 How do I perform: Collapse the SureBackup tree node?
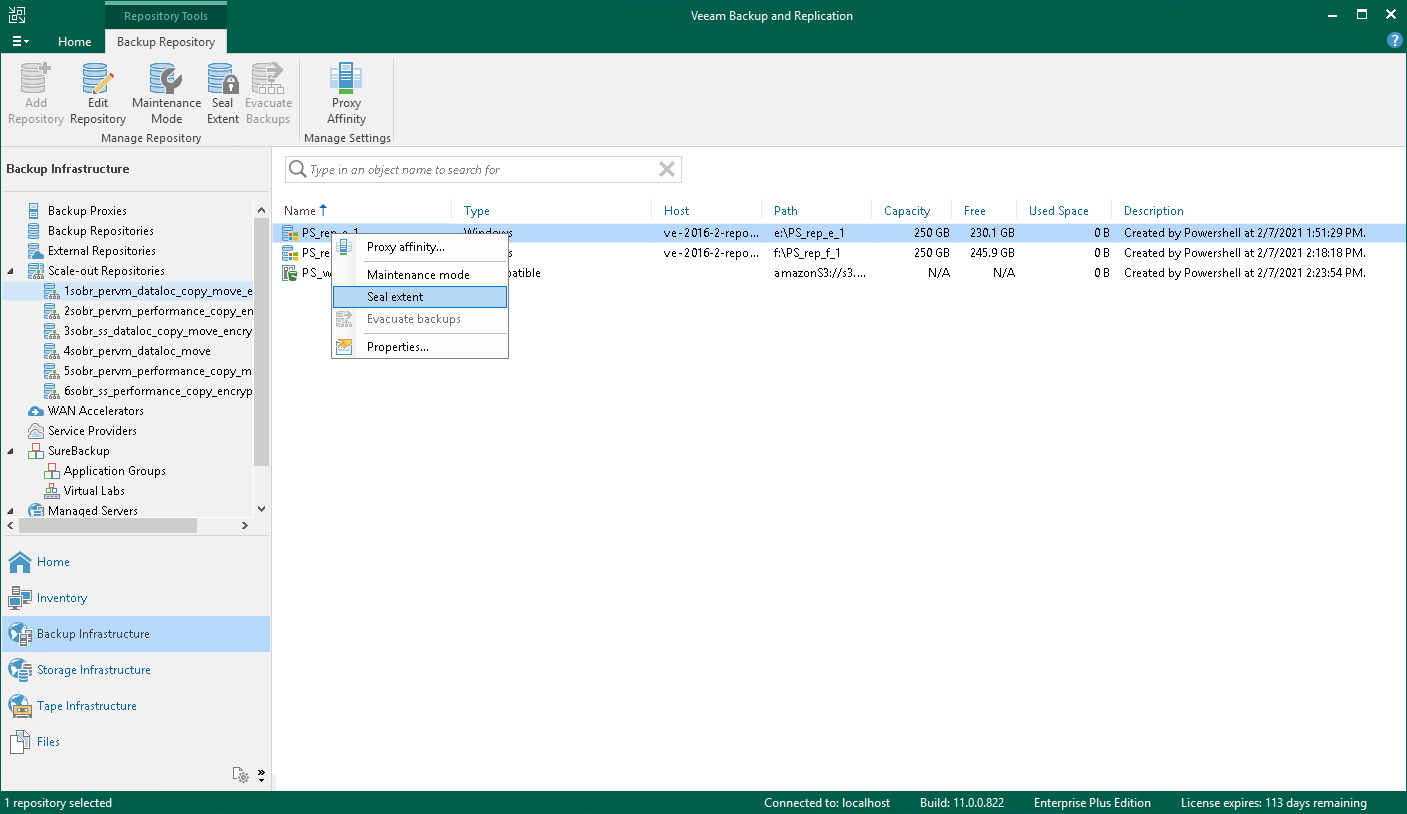pyautogui.click(x=12, y=451)
